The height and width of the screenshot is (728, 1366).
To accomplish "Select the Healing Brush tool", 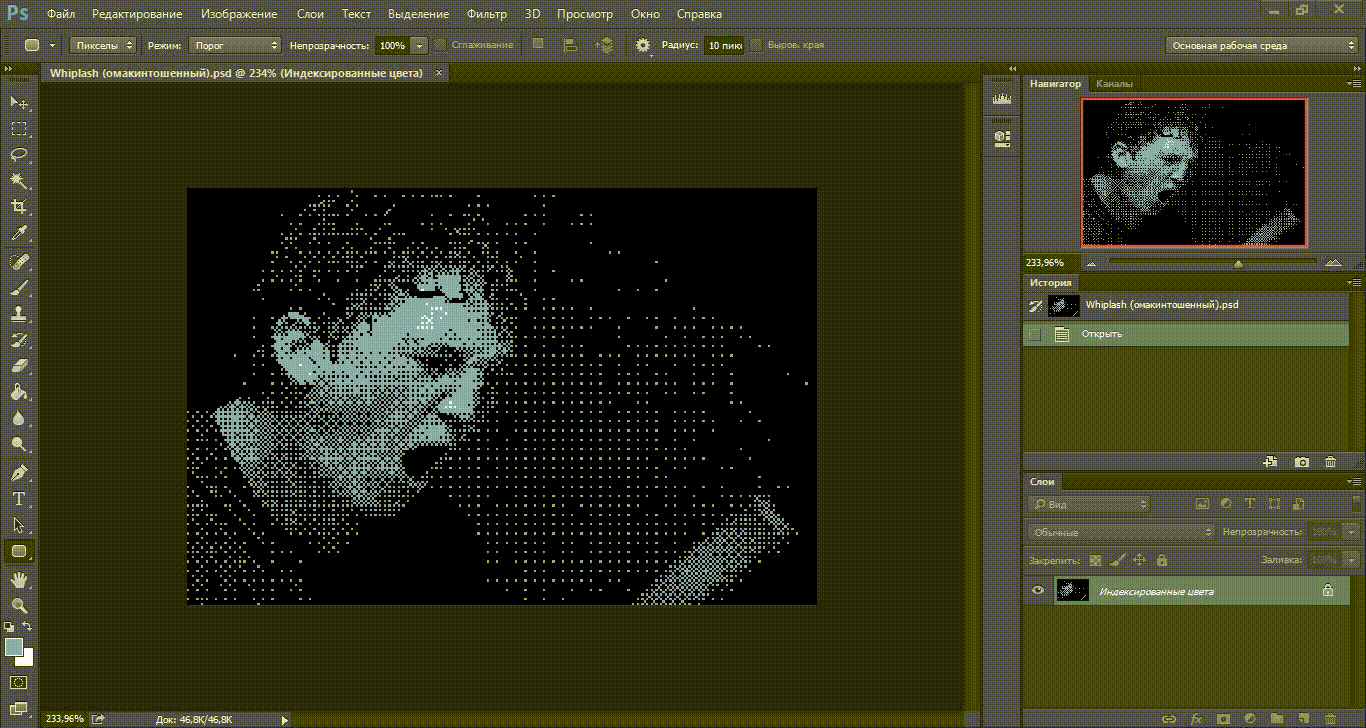I will (19, 262).
